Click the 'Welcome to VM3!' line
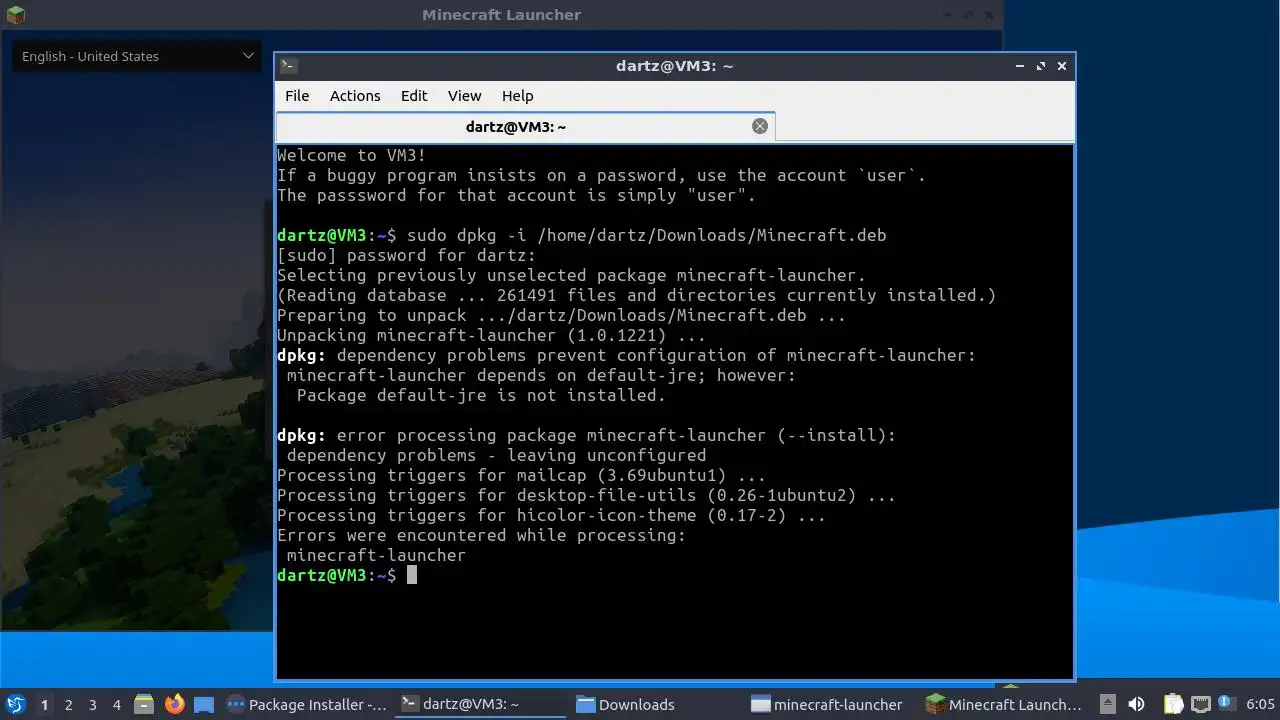Image resolution: width=1280 pixels, height=720 pixels. (351, 155)
